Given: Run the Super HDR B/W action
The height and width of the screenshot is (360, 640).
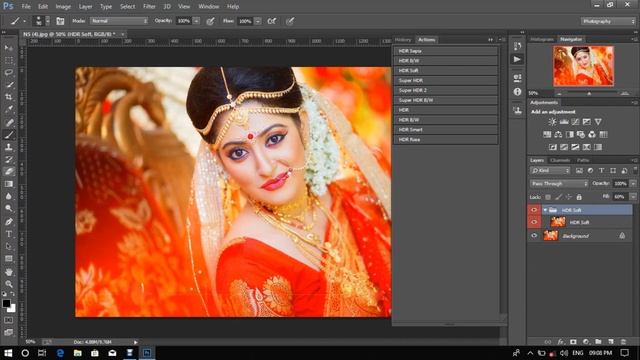Looking at the screenshot, I should [445, 100].
